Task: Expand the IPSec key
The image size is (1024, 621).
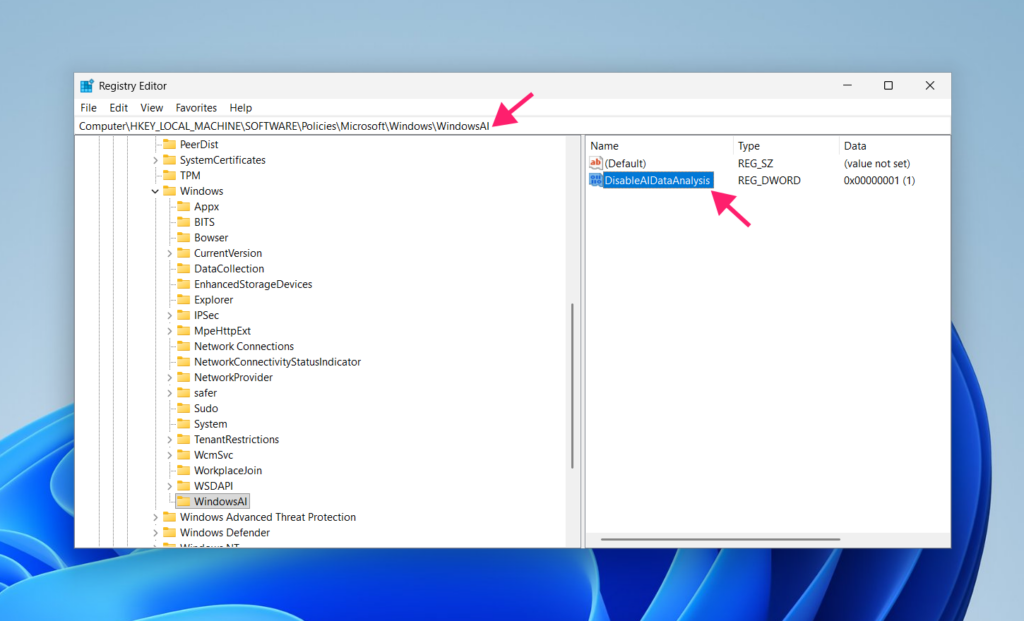Action: point(170,315)
